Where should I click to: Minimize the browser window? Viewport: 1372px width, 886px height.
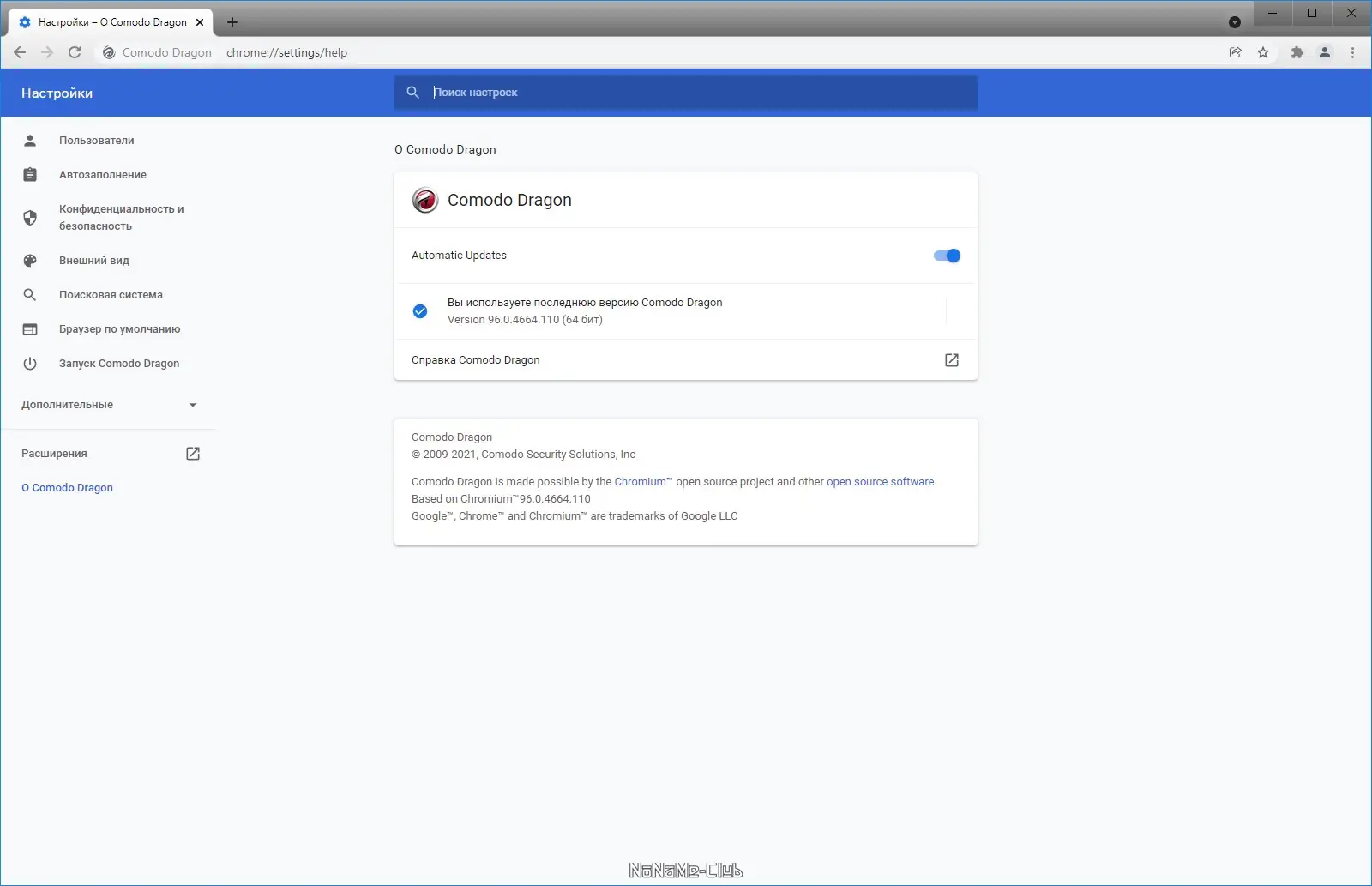point(1273,13)
